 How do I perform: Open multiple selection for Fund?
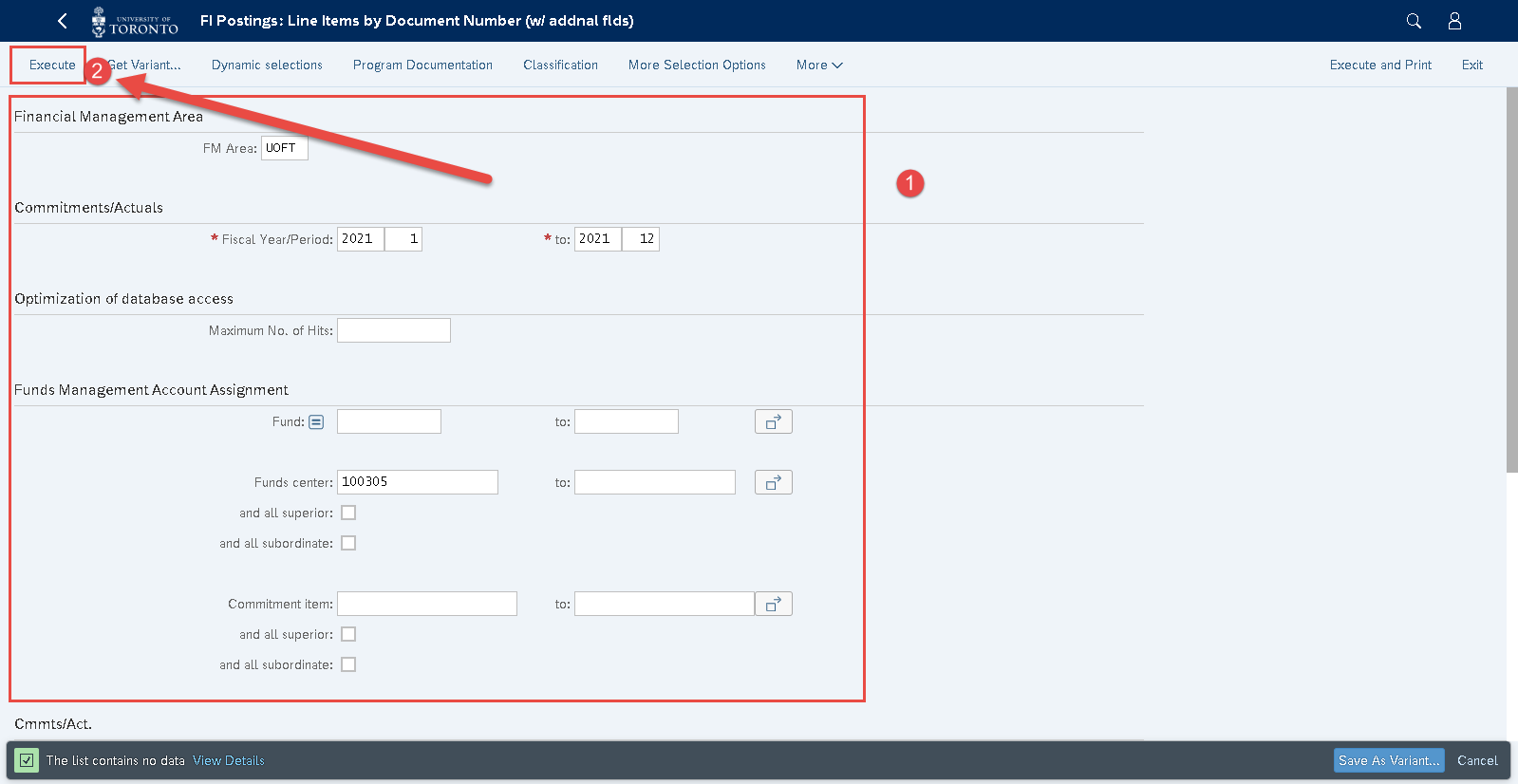(x=774, y=421)
